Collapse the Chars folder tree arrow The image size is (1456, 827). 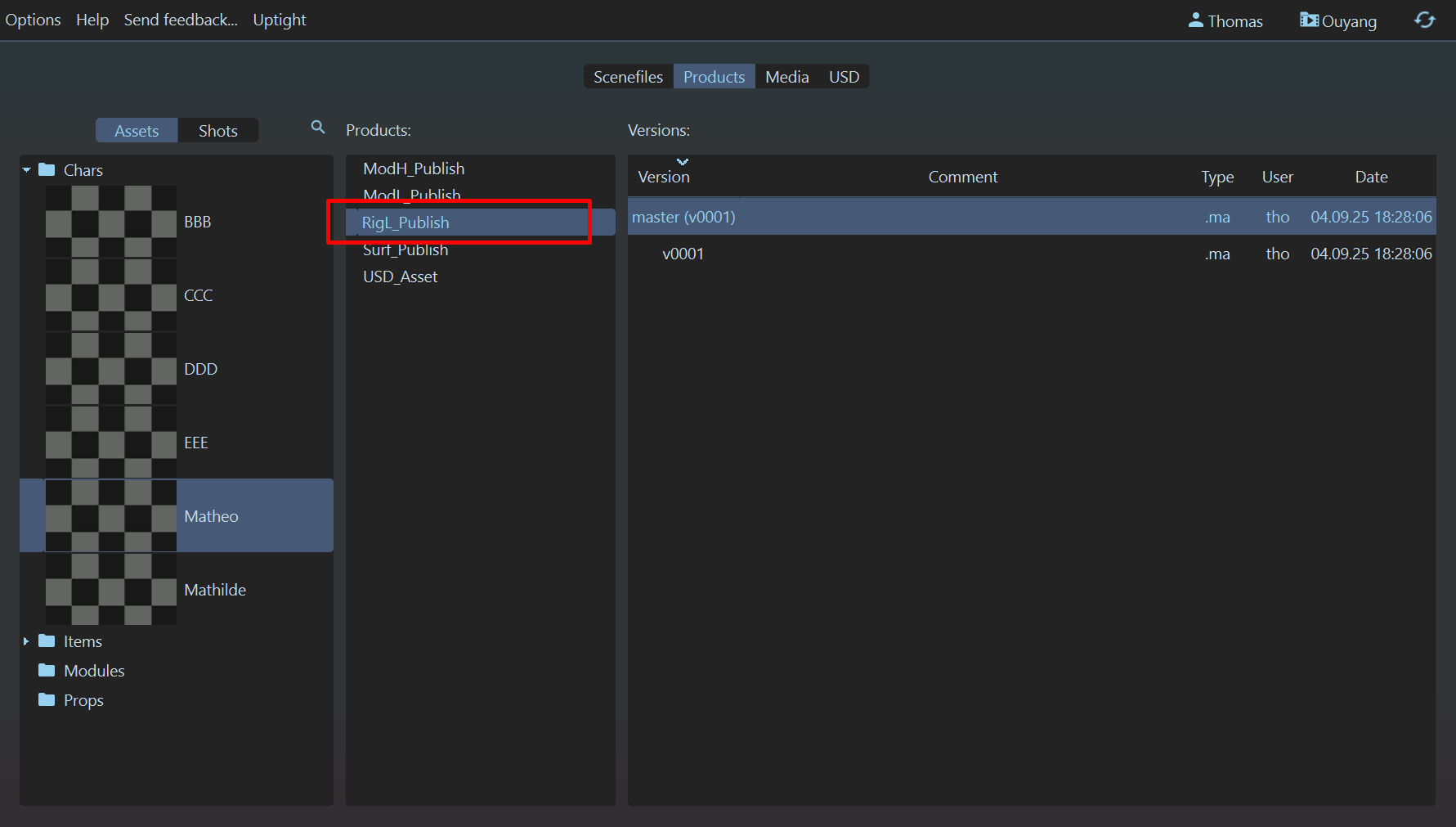pyautogui.click(x=26, y=170)
